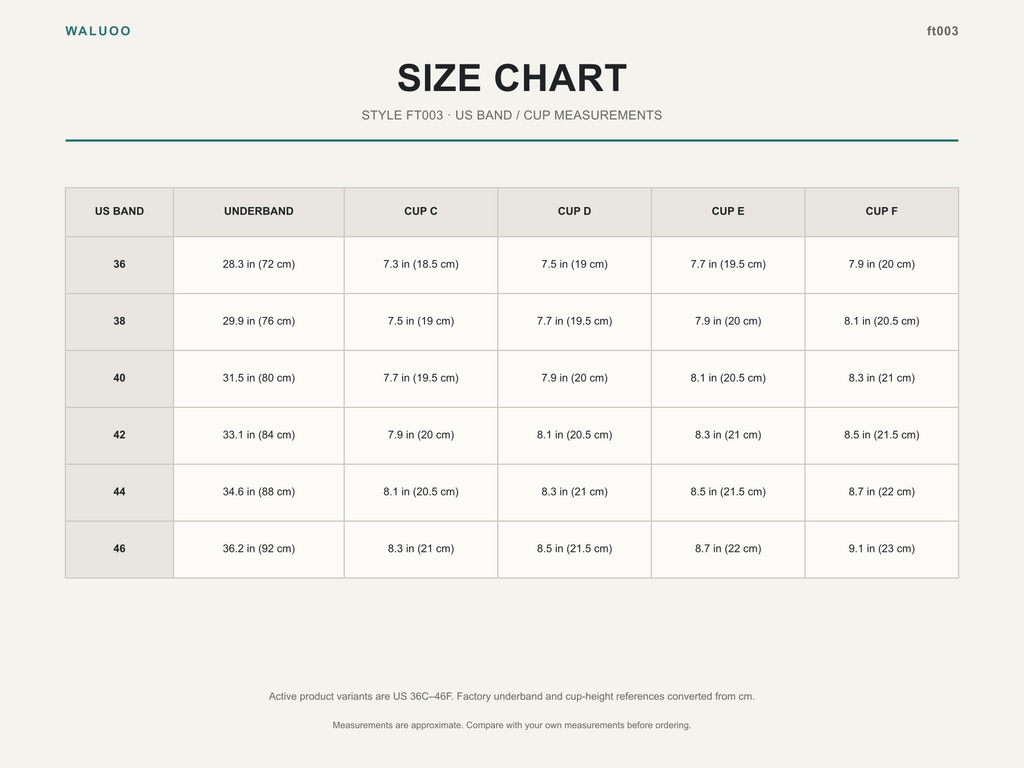Click underband value 31.5 in (80 cm)

coord(259,378)
